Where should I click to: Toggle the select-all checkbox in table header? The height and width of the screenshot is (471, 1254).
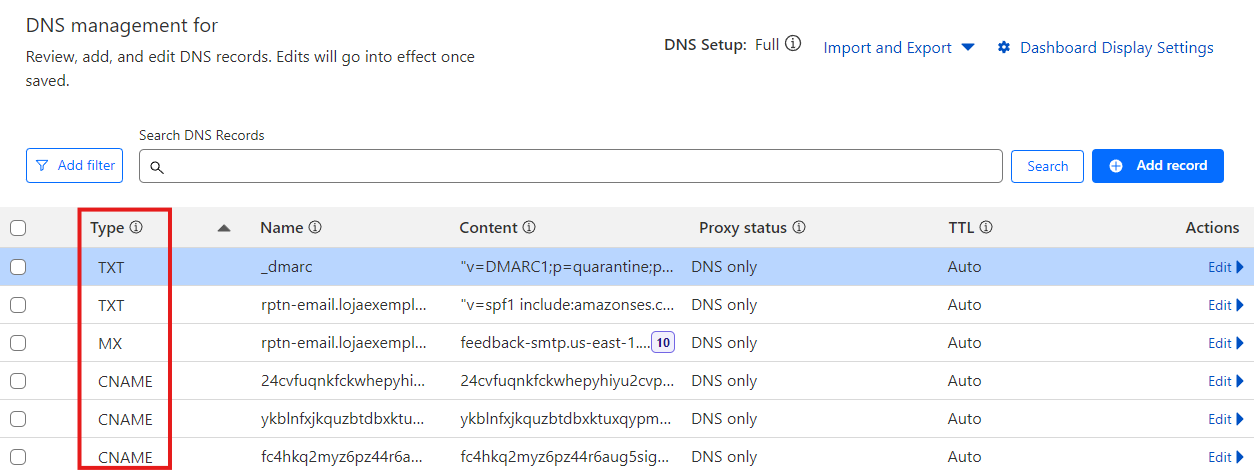point(18,228)
